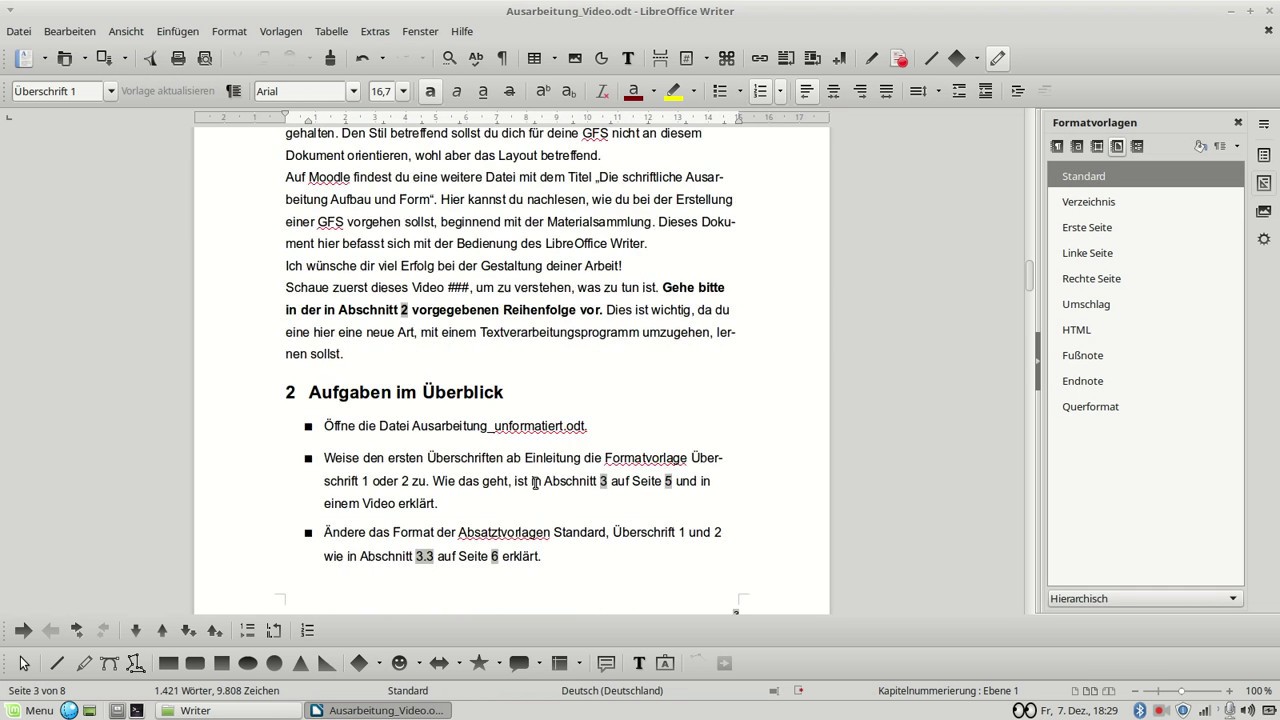The height and width of the screenshot is (720, 1280).
Task: Open the print dialog via printer icon
Action: click(178, 59)
